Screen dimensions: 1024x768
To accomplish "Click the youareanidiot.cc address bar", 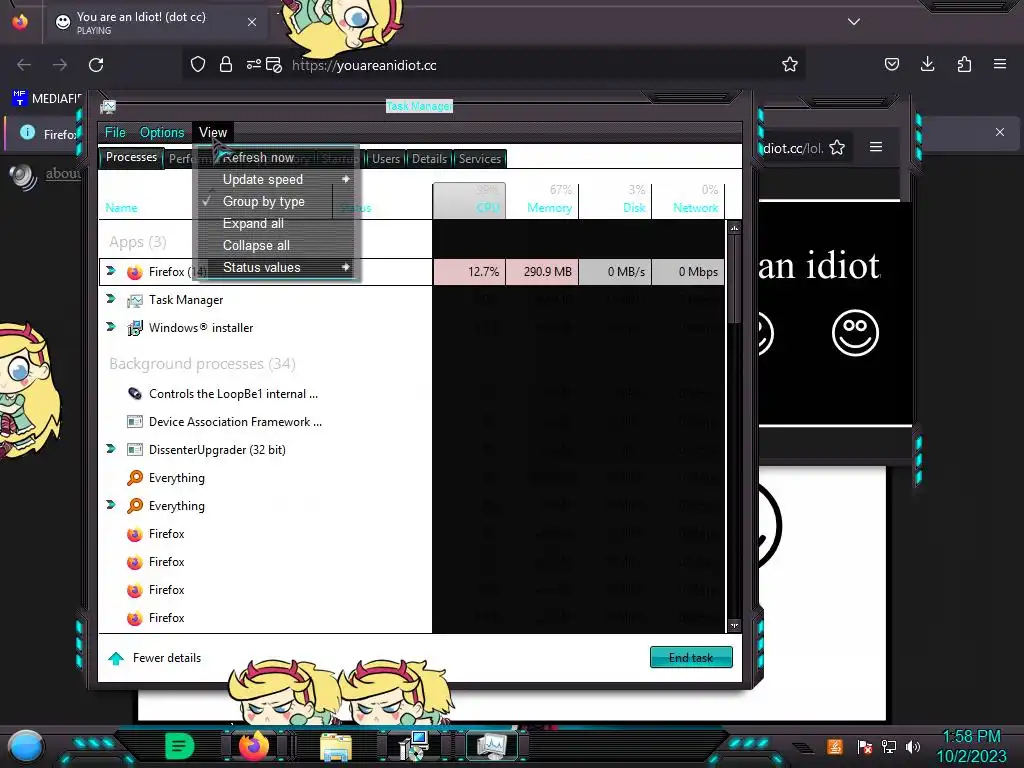I will [494, 65].
